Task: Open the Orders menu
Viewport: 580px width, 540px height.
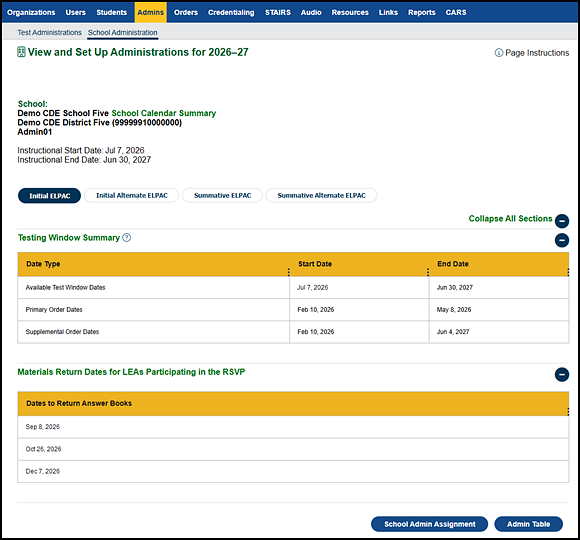Action: [x=186, y=13]
